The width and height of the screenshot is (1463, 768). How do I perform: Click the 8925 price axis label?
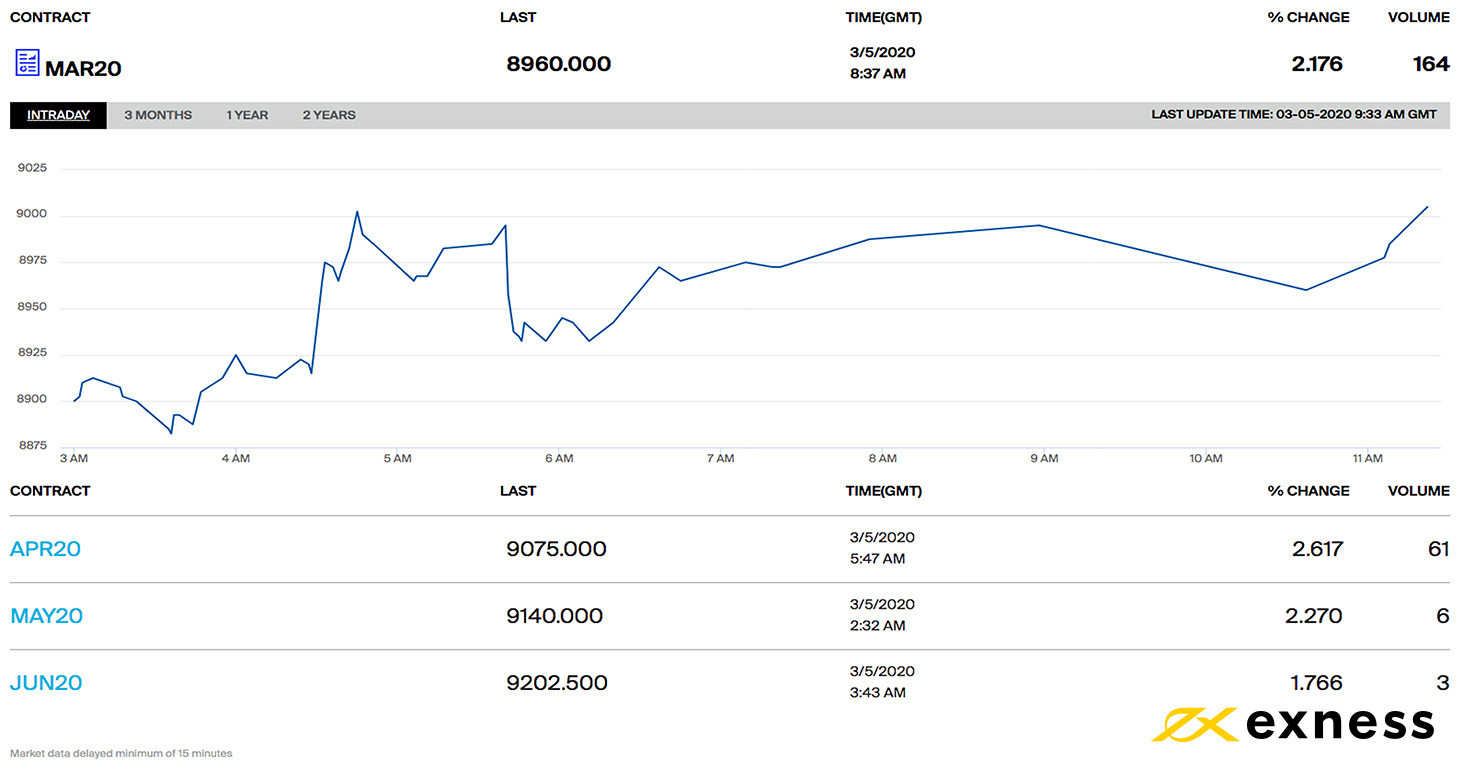tap(33, 354)
